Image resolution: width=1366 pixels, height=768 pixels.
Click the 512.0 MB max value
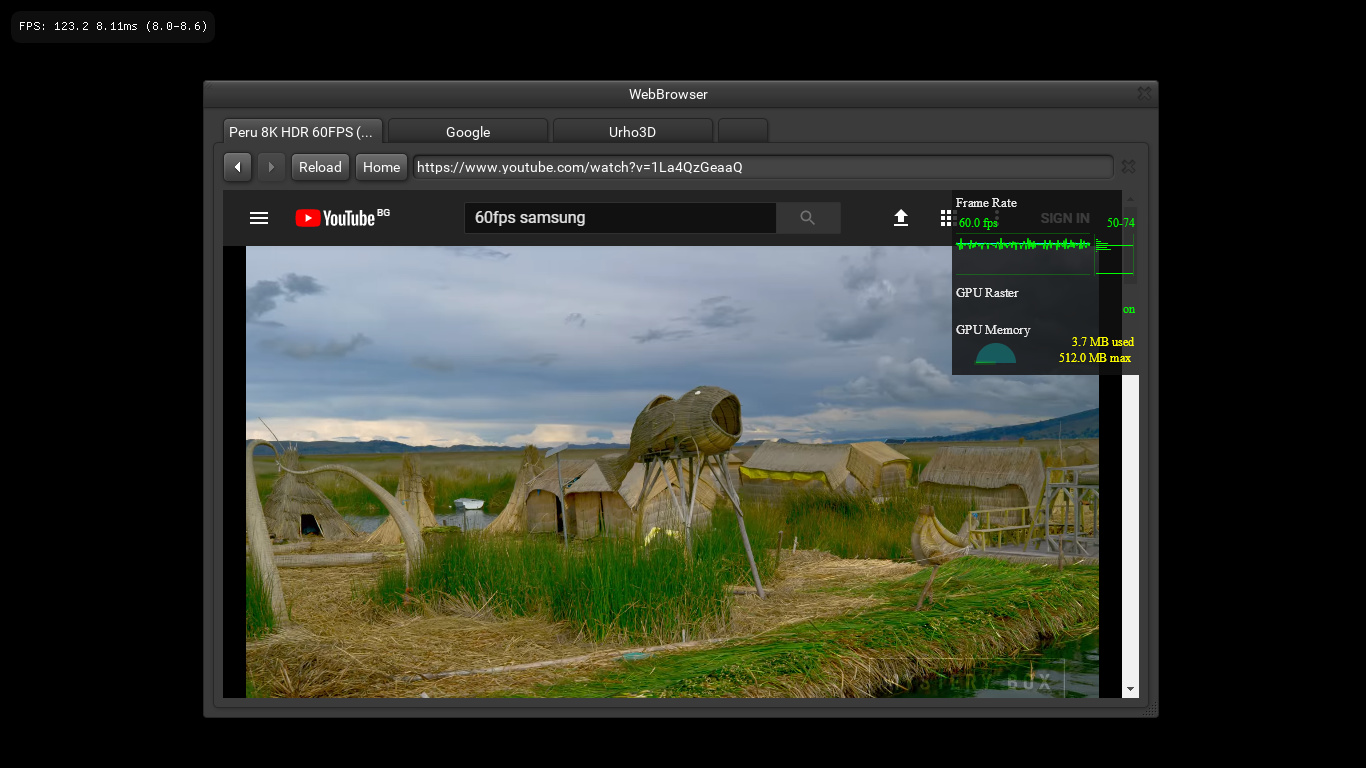(x=1095, y=358)
